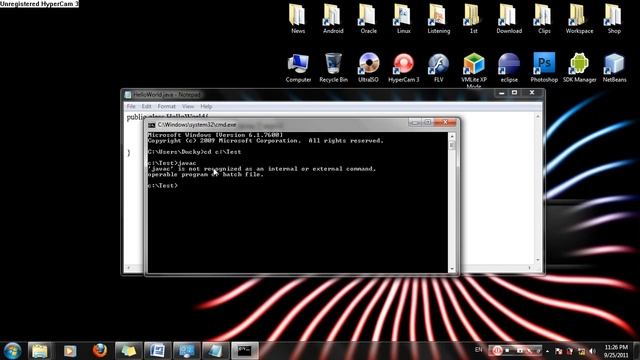Click the cmd.exe title bar system icon
This screenshot has height=360, width=640.
point(151,125)
